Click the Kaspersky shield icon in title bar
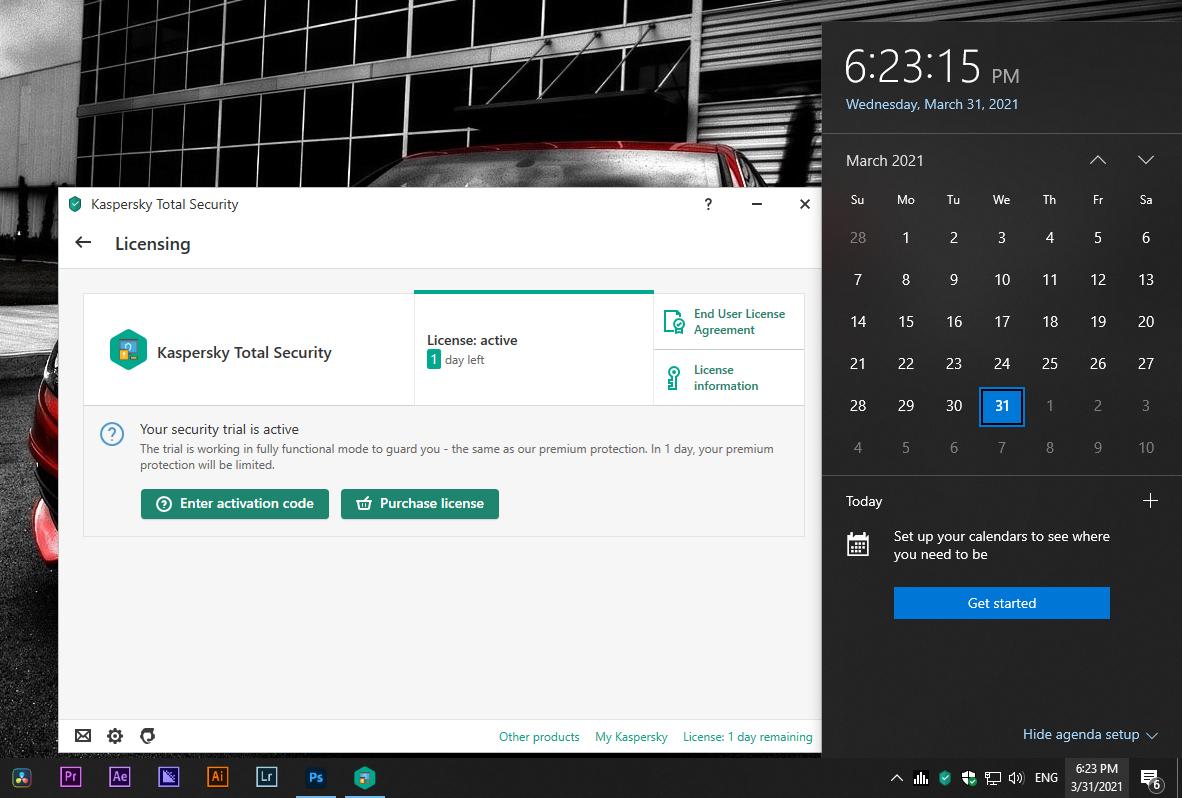 pyautogui.click(x=75, y=204)
